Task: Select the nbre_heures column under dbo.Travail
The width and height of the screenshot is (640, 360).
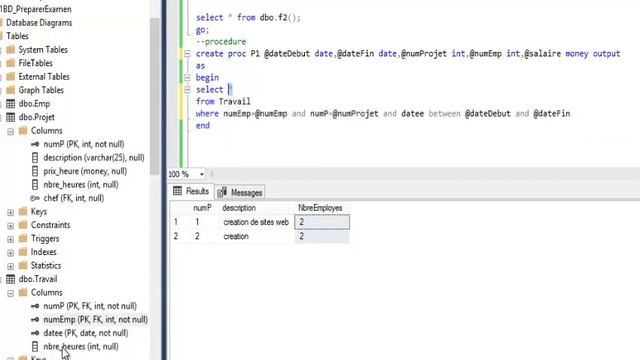Action: point(81,347)
